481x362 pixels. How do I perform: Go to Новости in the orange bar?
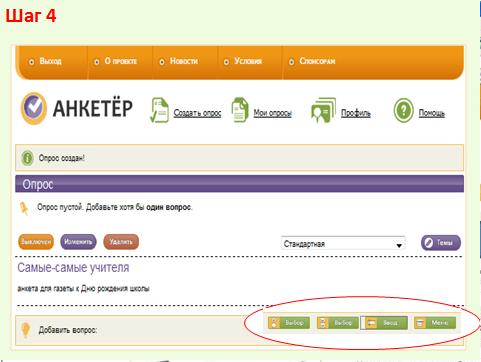point(183,61)
